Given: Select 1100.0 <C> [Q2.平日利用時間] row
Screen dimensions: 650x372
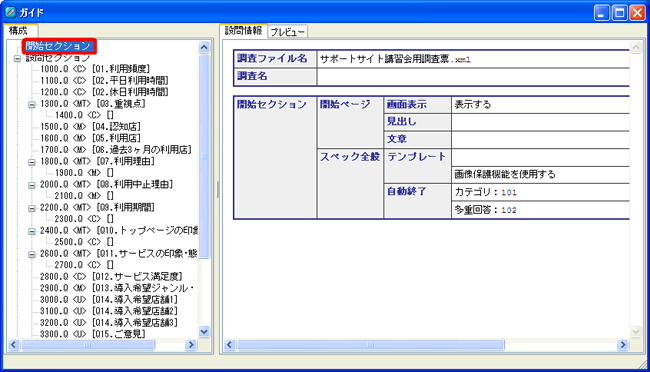Looking at the screenshot, I should pyautogui.click(x=104, y=80).
